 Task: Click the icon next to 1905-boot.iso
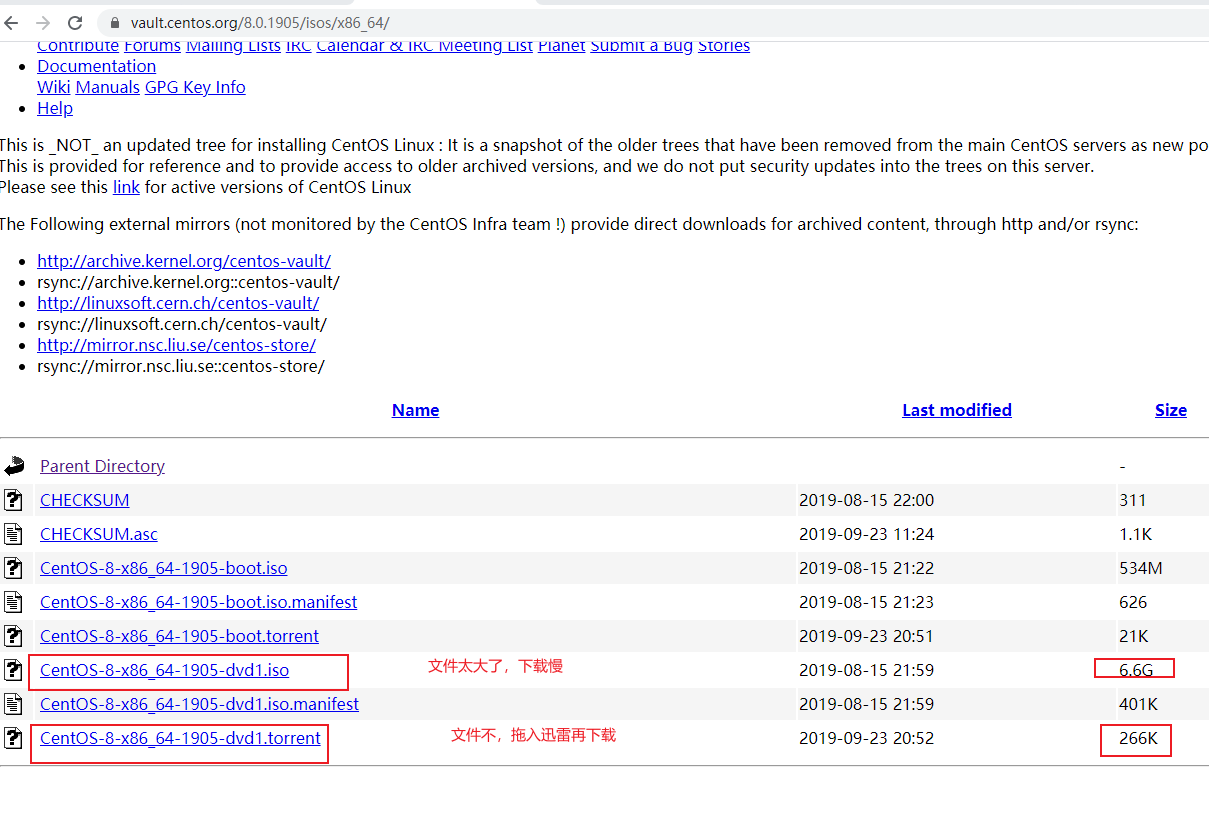[x=13, y=568]
